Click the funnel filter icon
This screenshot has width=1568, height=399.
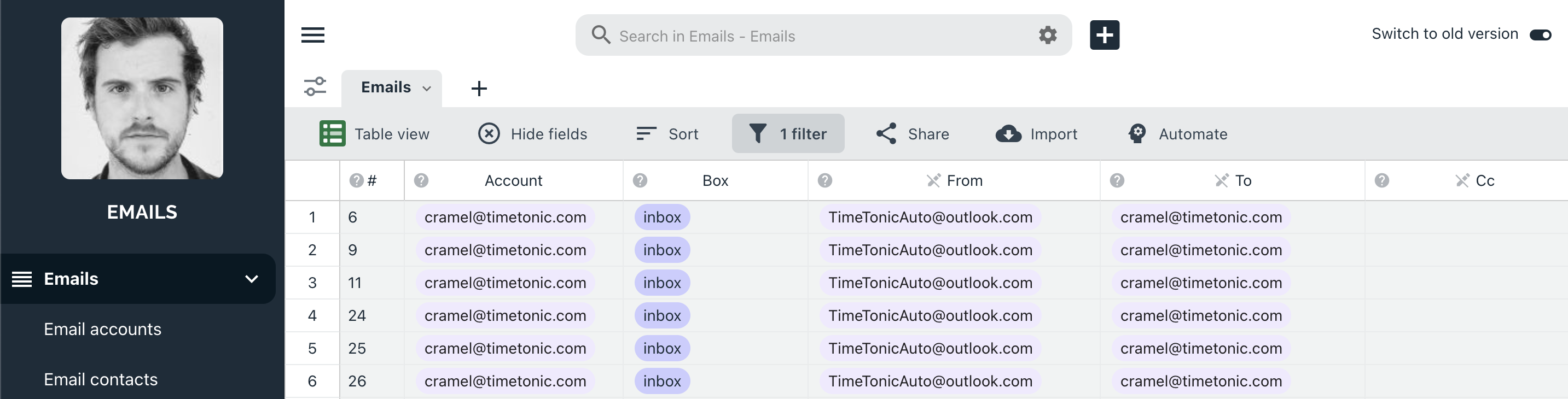(x=758, y=133)
